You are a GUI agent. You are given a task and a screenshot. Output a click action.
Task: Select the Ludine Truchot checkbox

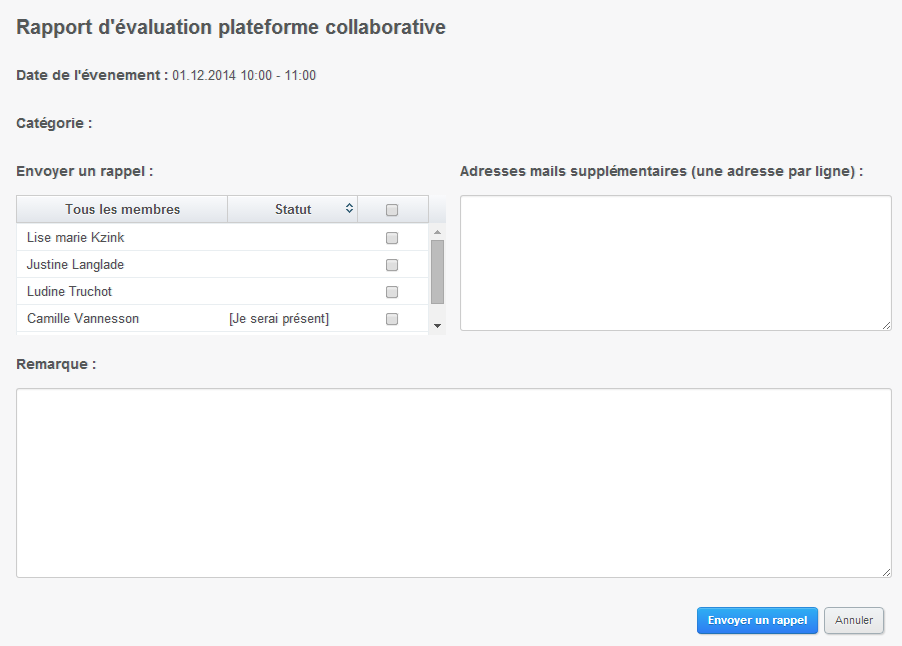pos(392,292)
